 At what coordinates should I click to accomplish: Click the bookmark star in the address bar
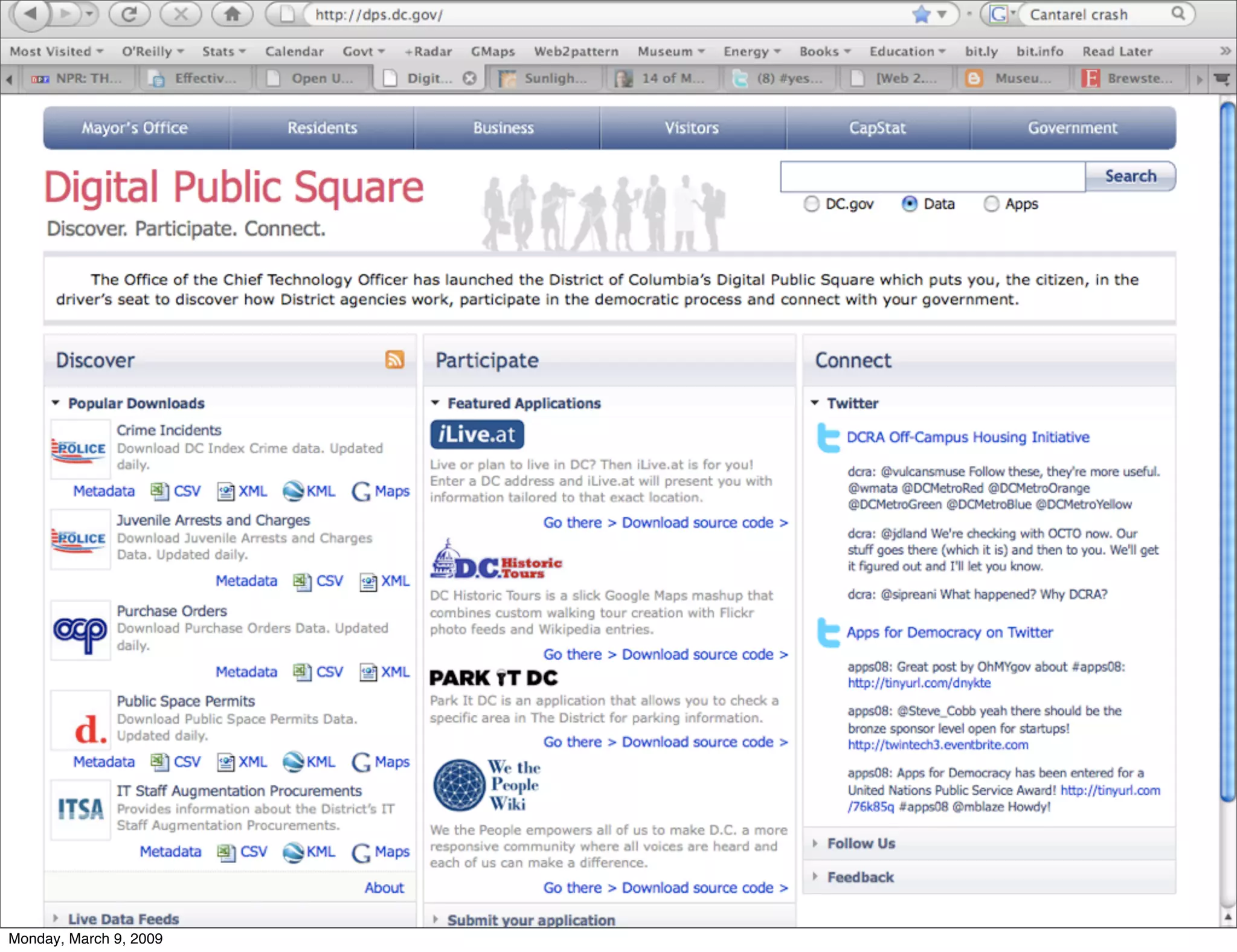pos(921,14)
